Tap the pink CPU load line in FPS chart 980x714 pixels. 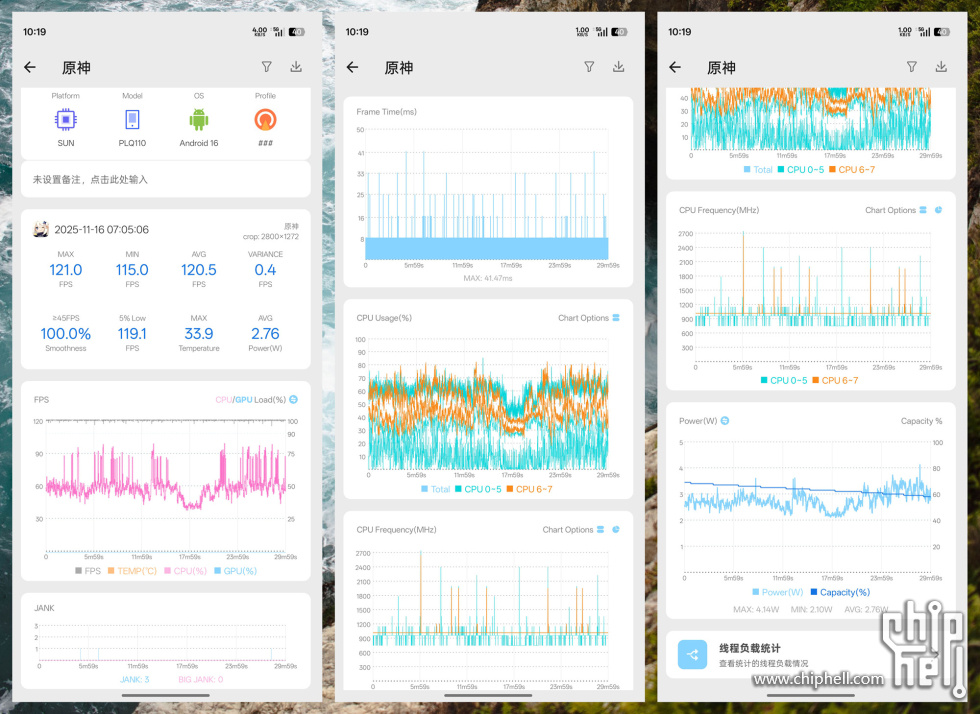coord(166,478)
